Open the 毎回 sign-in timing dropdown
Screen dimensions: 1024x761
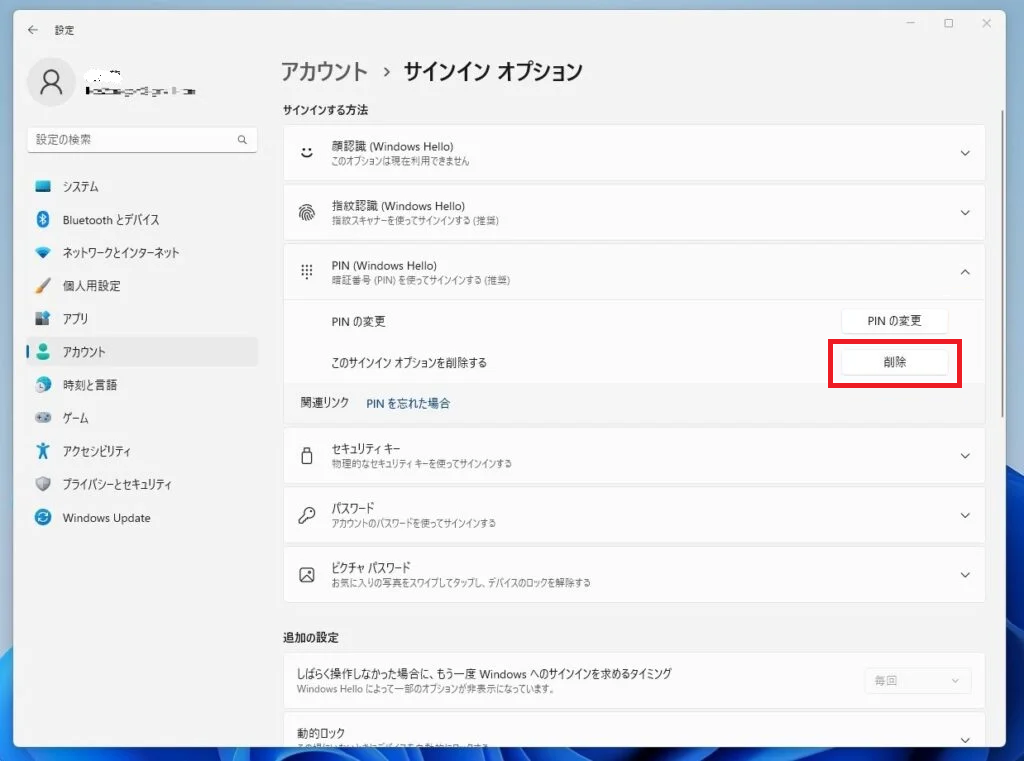pos(918,681)
